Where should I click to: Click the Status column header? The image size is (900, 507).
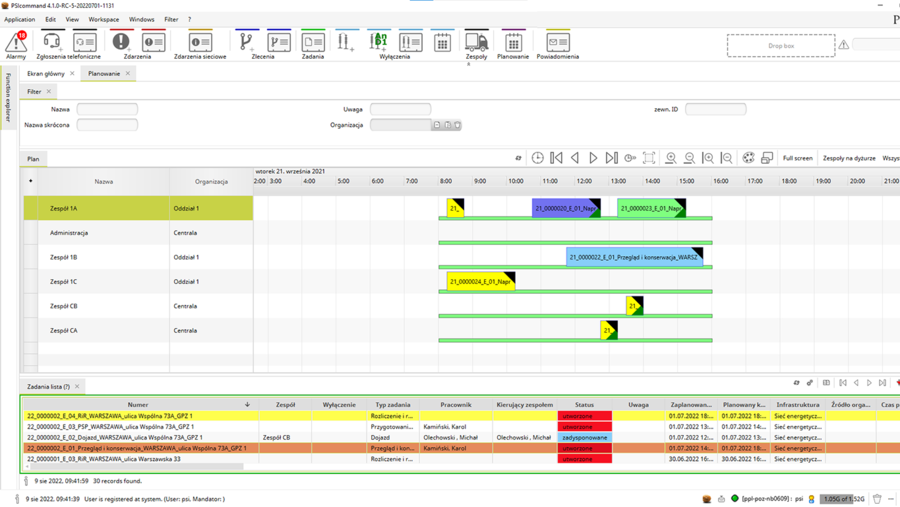584,405
